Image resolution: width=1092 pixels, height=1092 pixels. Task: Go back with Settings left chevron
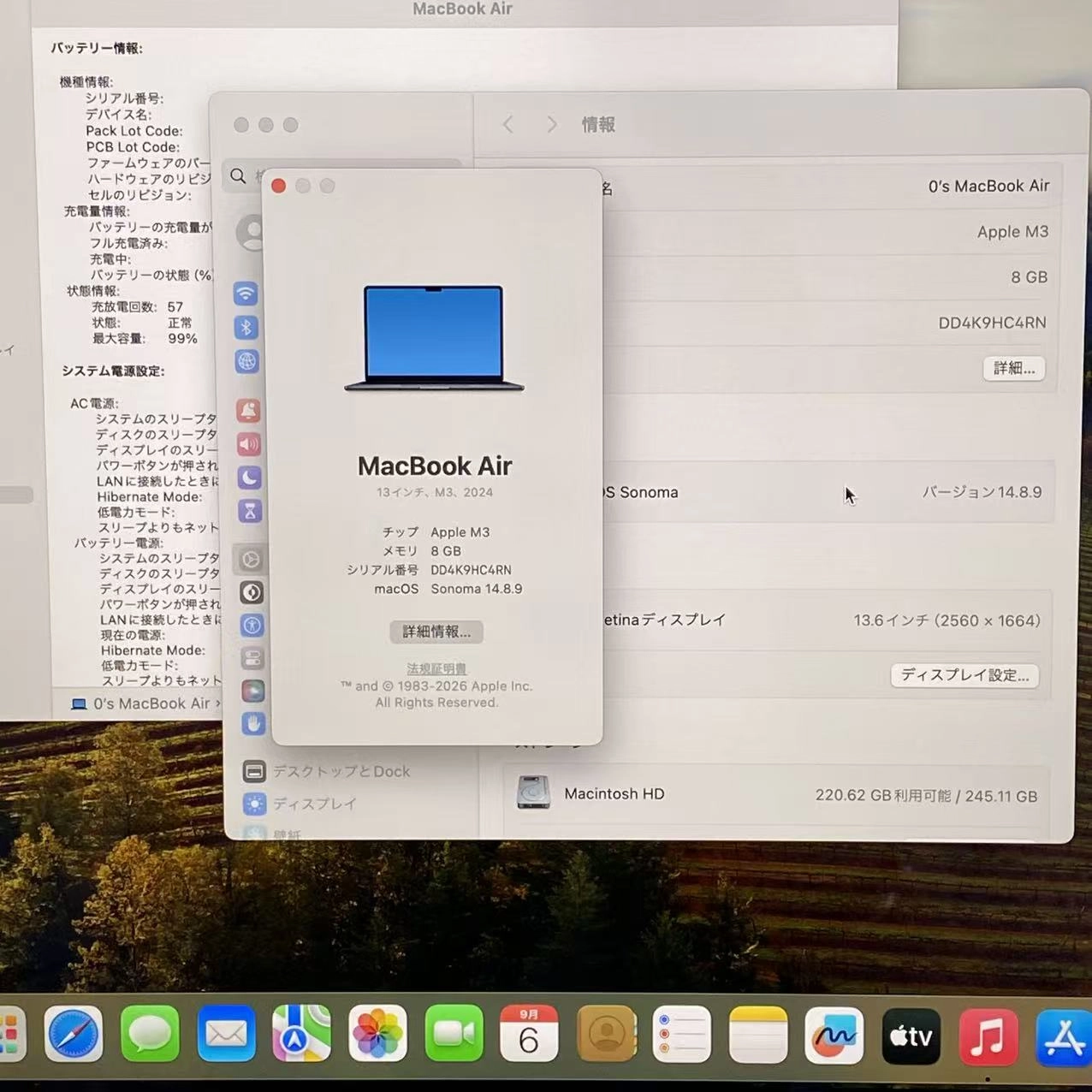pos(508,125)
